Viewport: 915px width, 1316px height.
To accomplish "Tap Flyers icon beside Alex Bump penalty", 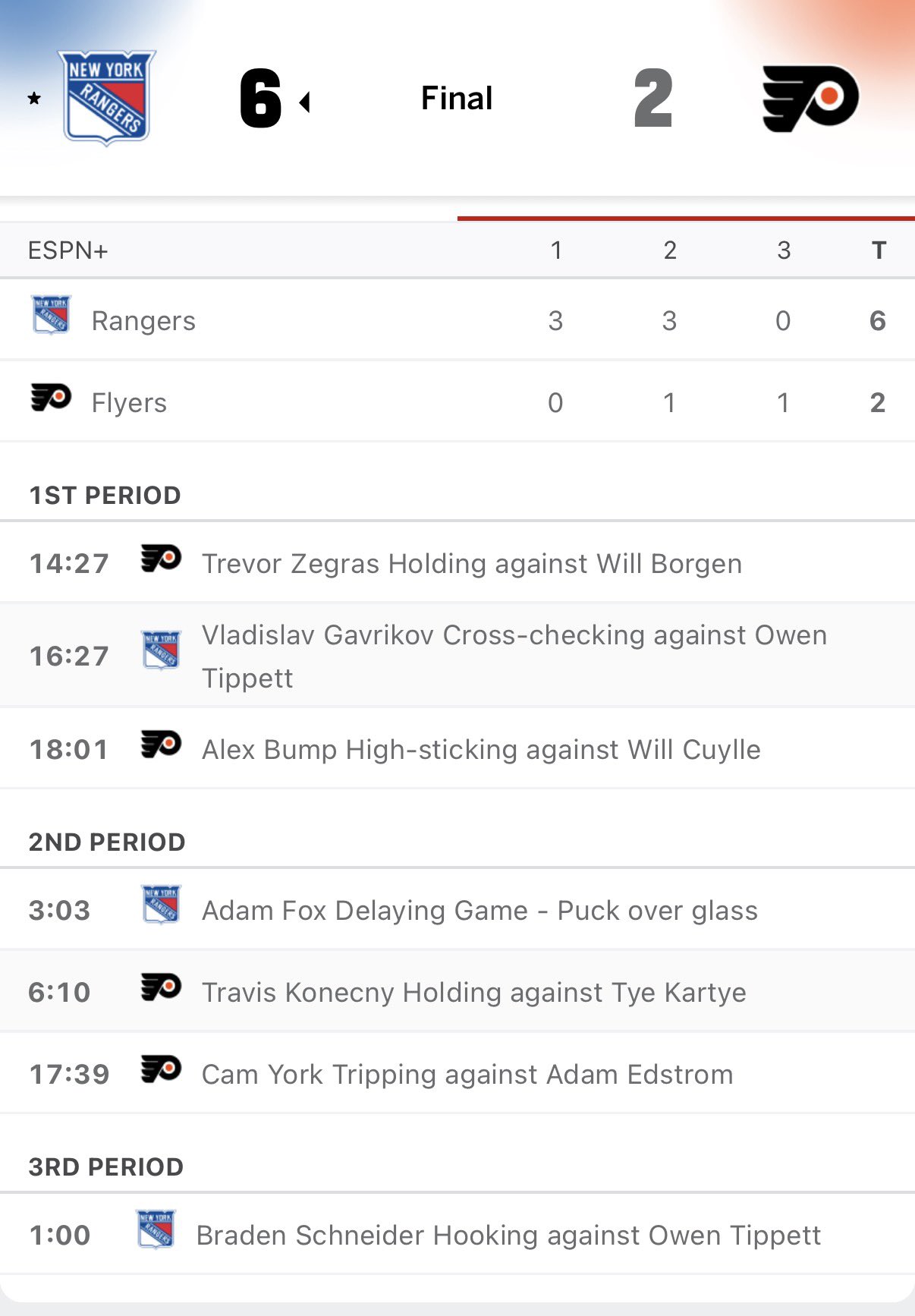I will tap(161, 745).
